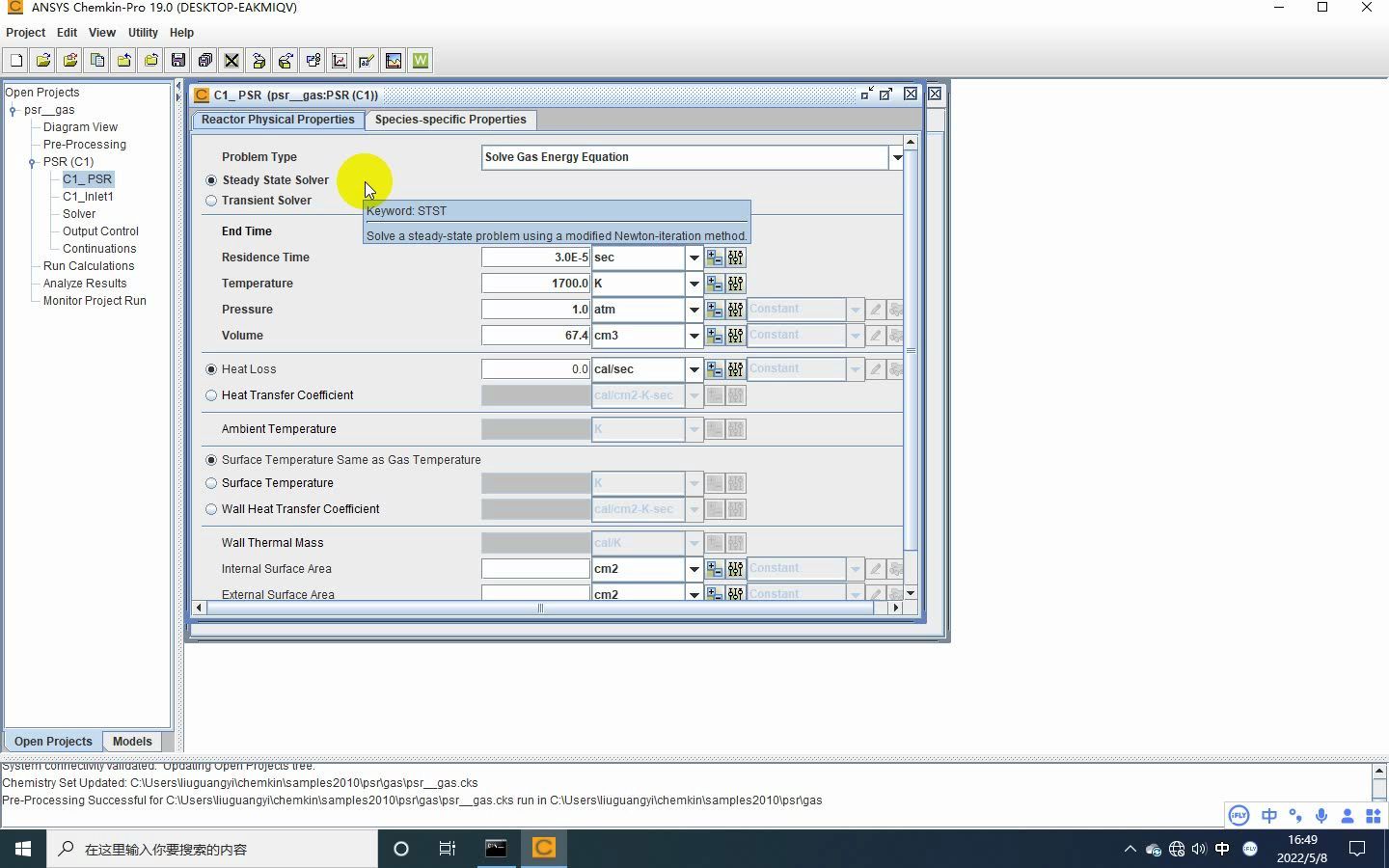Screen dimensions: 1389x868
Task: Click the sliders icon in the Temperature row
Action: 736,284
